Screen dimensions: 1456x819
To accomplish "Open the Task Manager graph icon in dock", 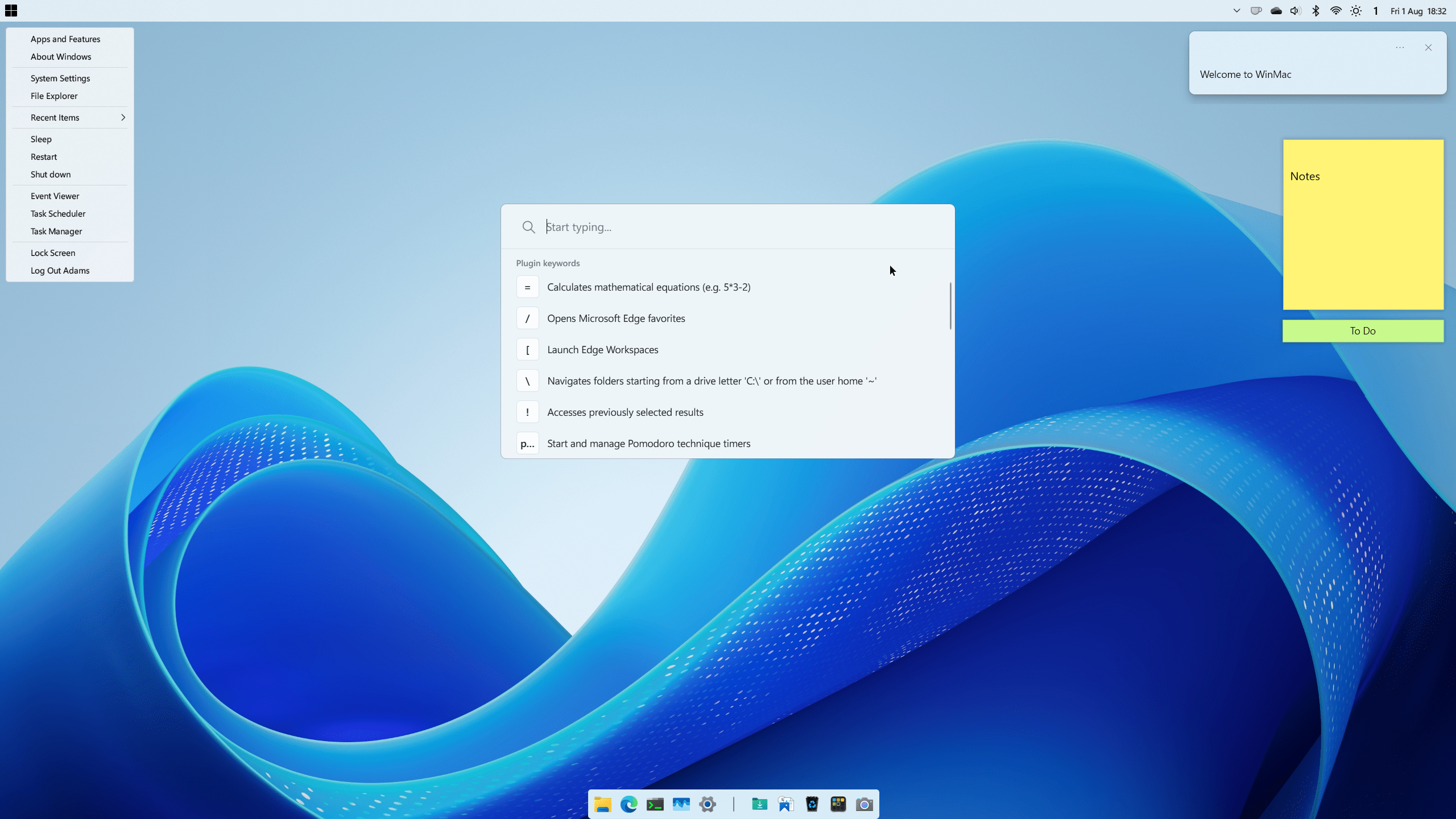I will coord(681,804).
